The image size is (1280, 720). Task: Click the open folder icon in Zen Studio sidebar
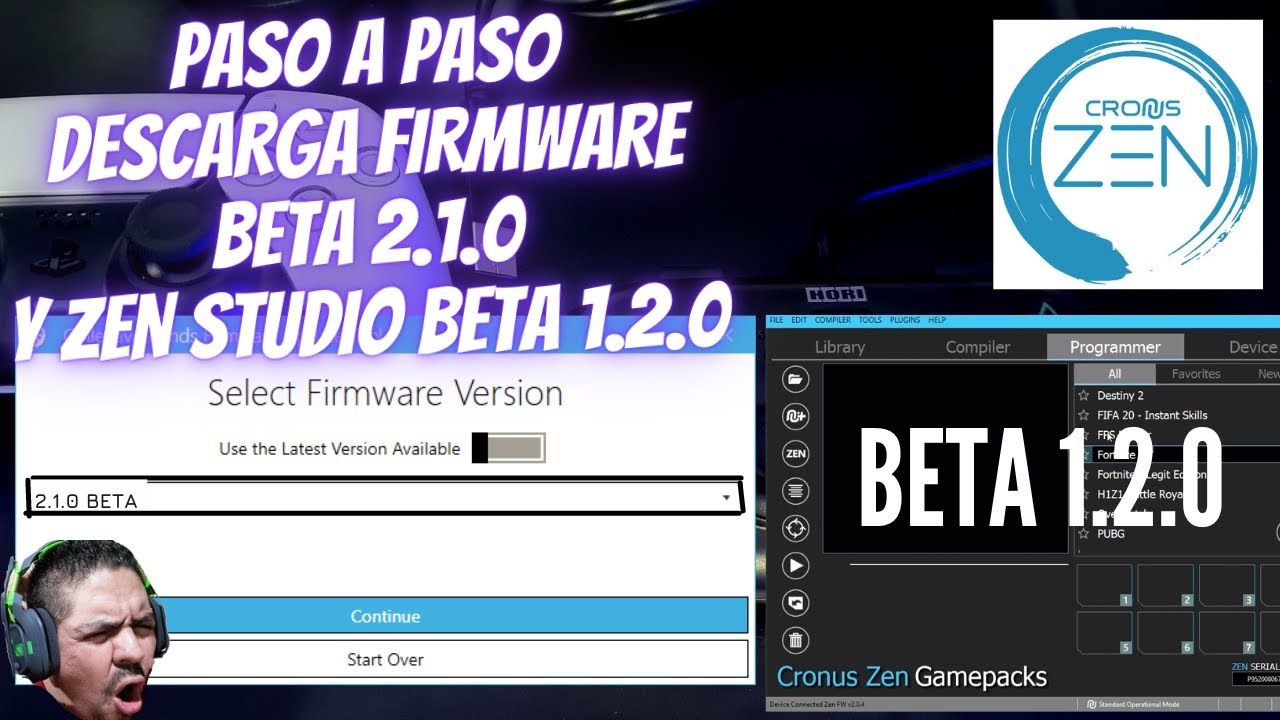pyautogui.click(x=796, y=379)
